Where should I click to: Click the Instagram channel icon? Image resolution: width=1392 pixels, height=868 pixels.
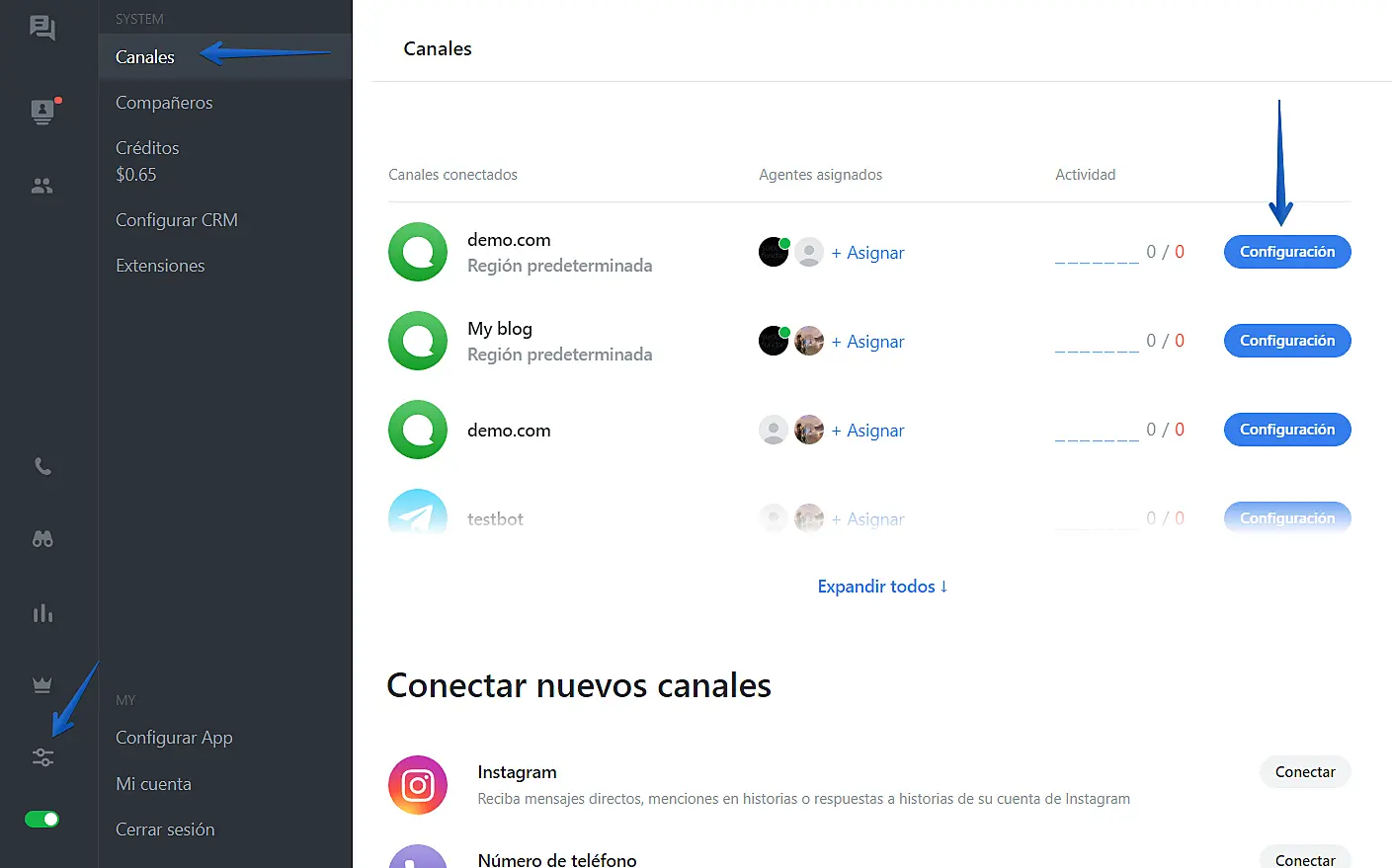417,785
